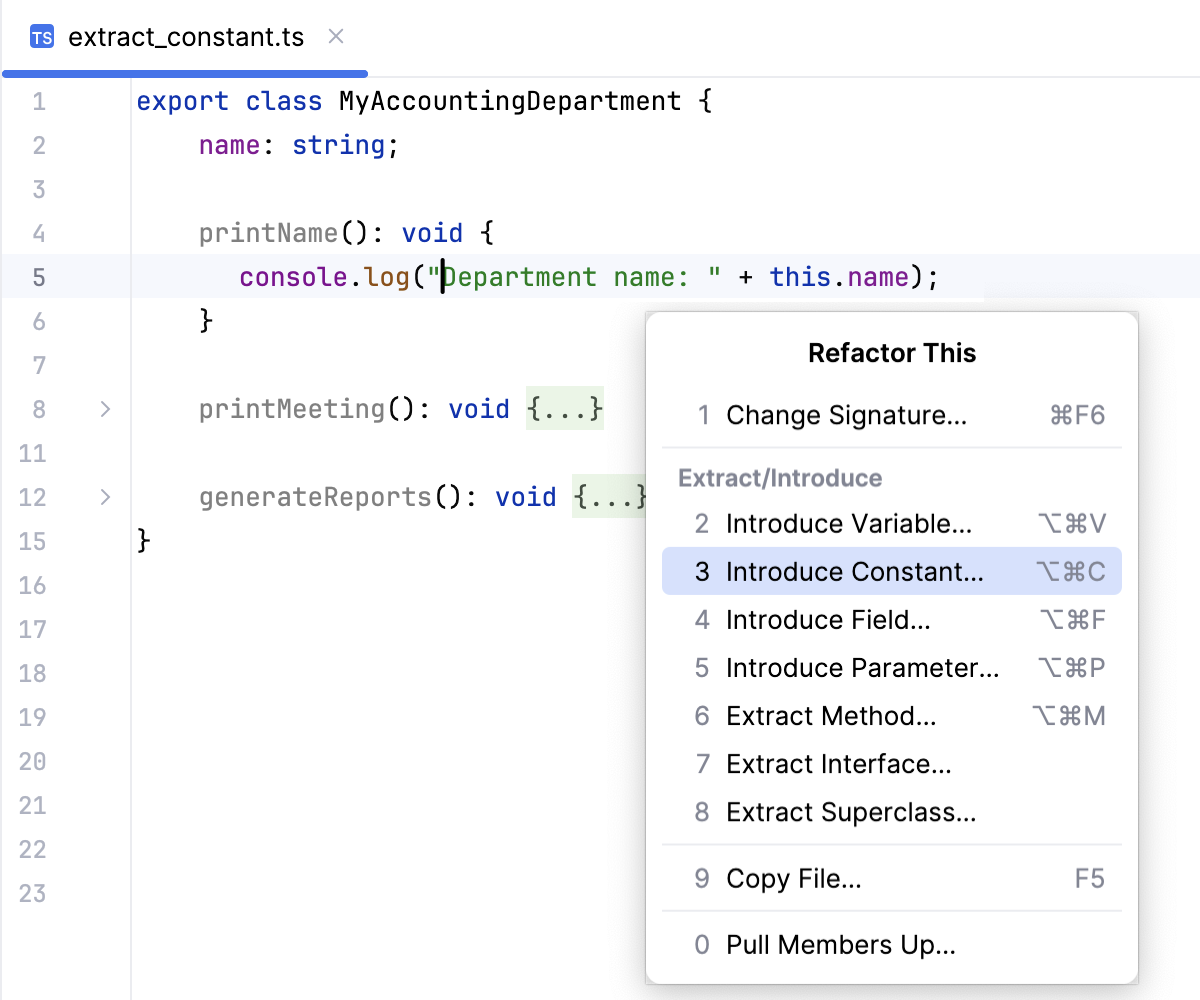Click the fold arrow beside line 12
Viewport: 1200px width, 1000px height.
click(104, 497)
